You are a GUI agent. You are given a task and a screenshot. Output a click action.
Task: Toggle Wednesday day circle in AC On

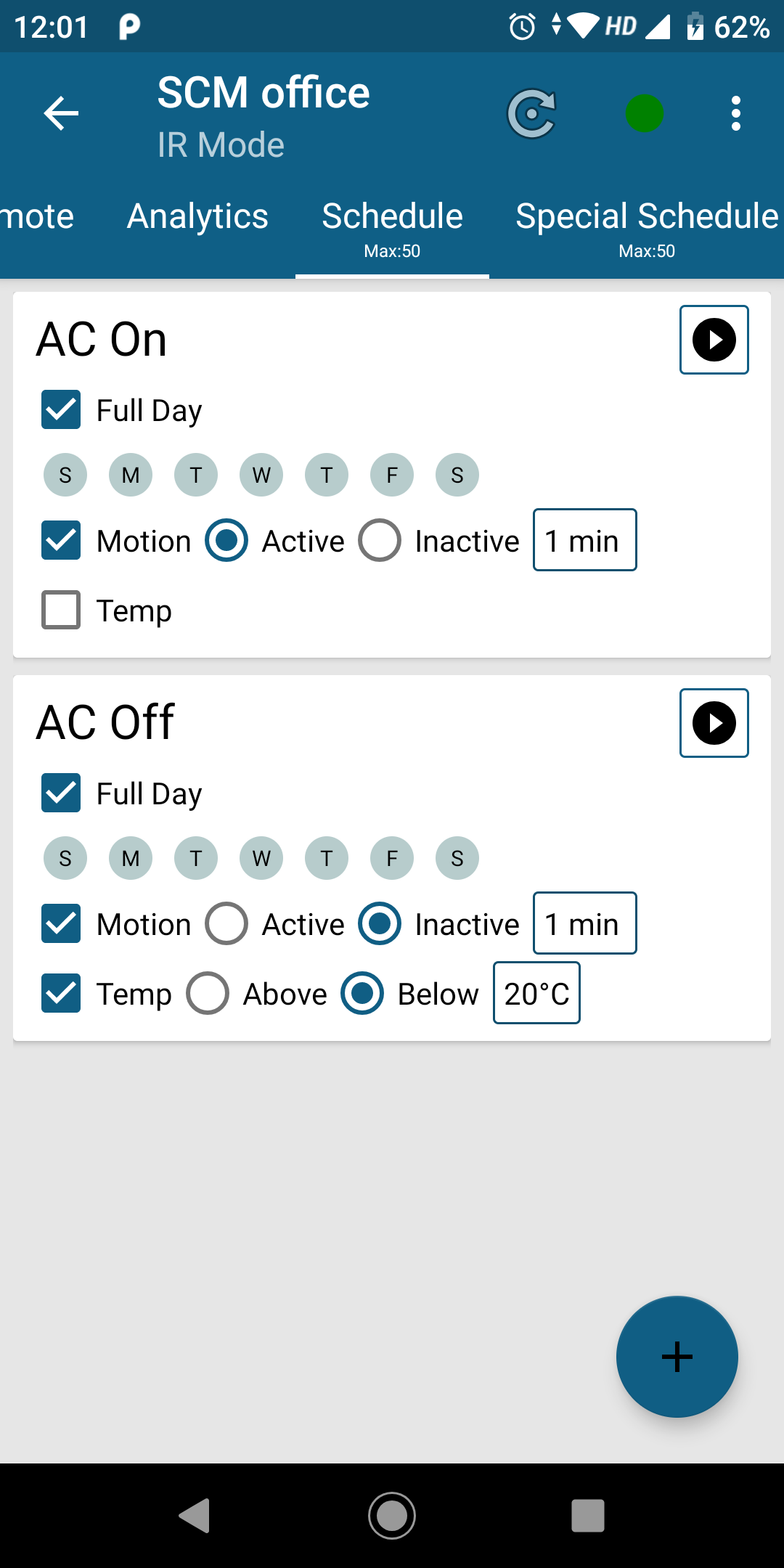click(x=261, y=475)
